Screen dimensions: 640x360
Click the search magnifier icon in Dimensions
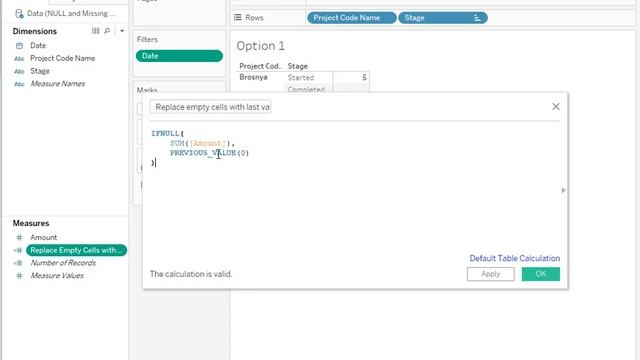pos(107,31)
